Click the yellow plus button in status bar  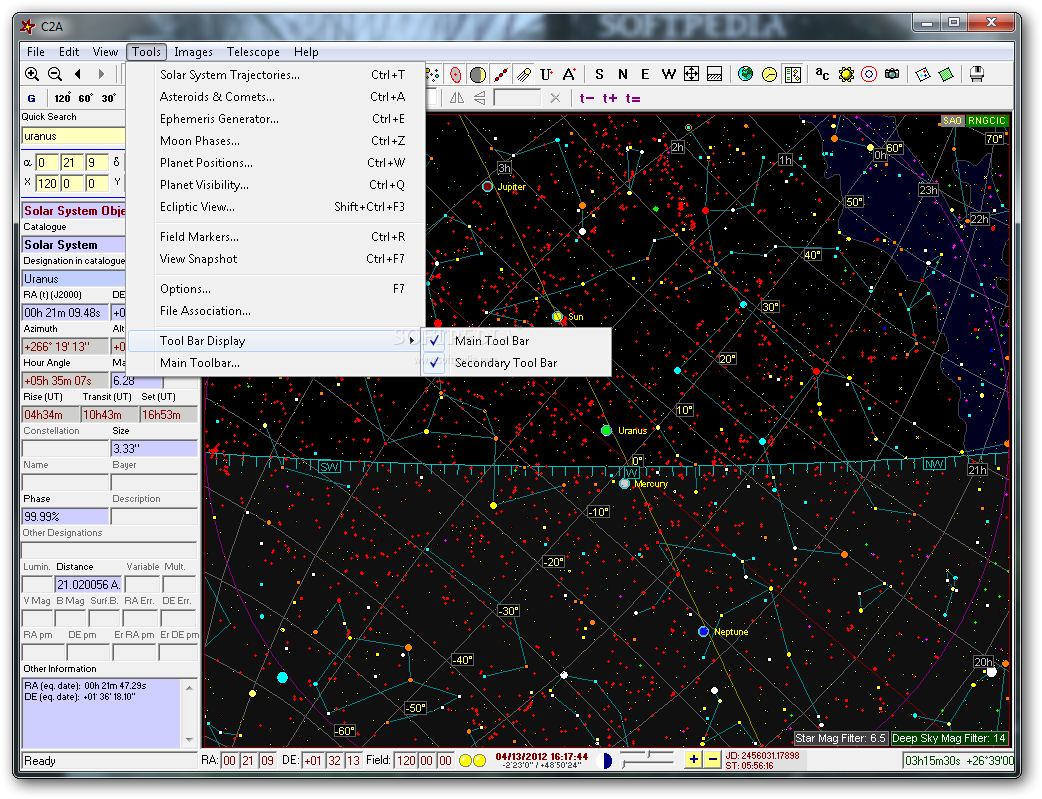click(x=693, y=759)
